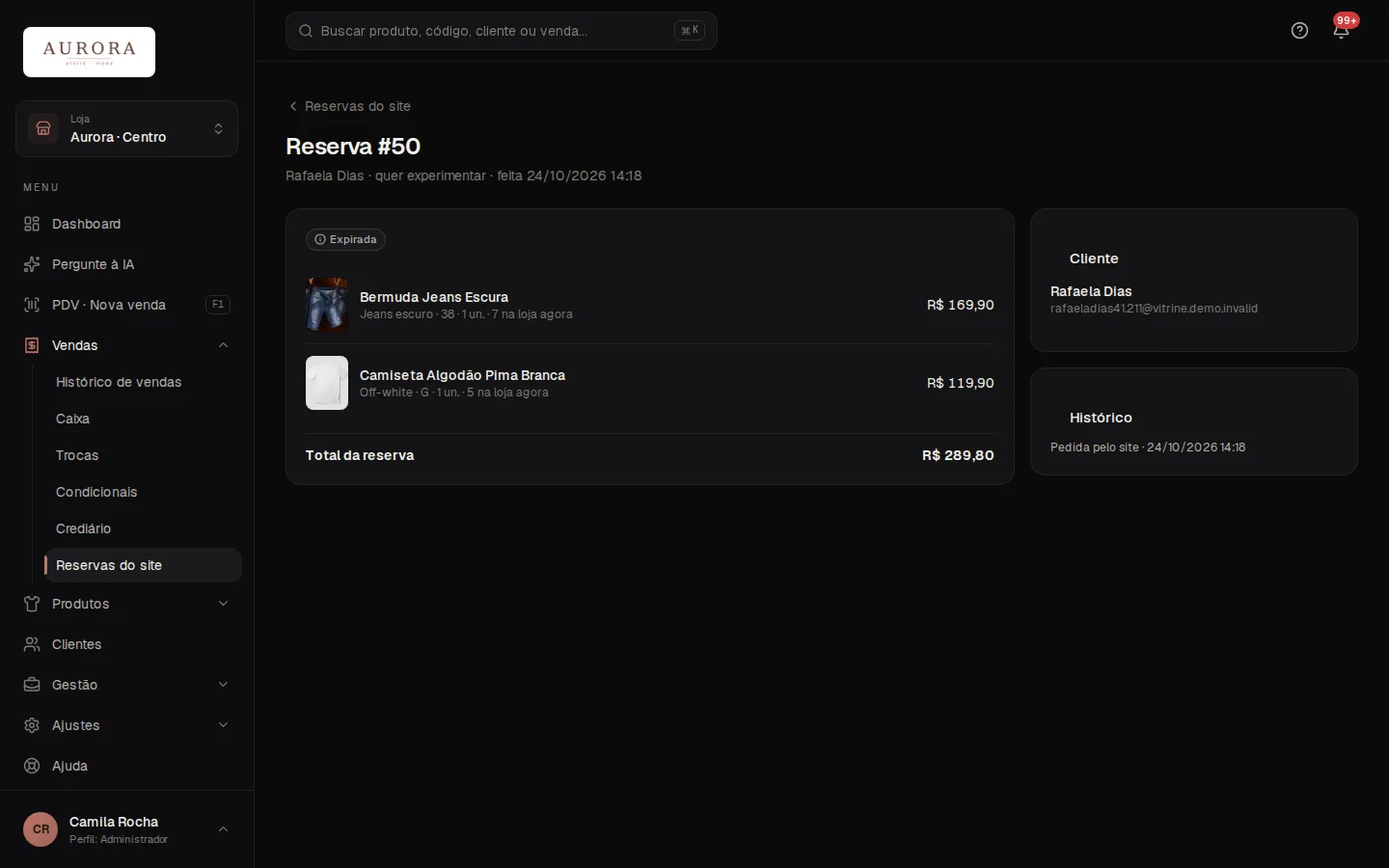The image size is (1389, 868).
Task: Click the Rafaela Dias customer name in Cliente card
Action: coord(1091,291)
